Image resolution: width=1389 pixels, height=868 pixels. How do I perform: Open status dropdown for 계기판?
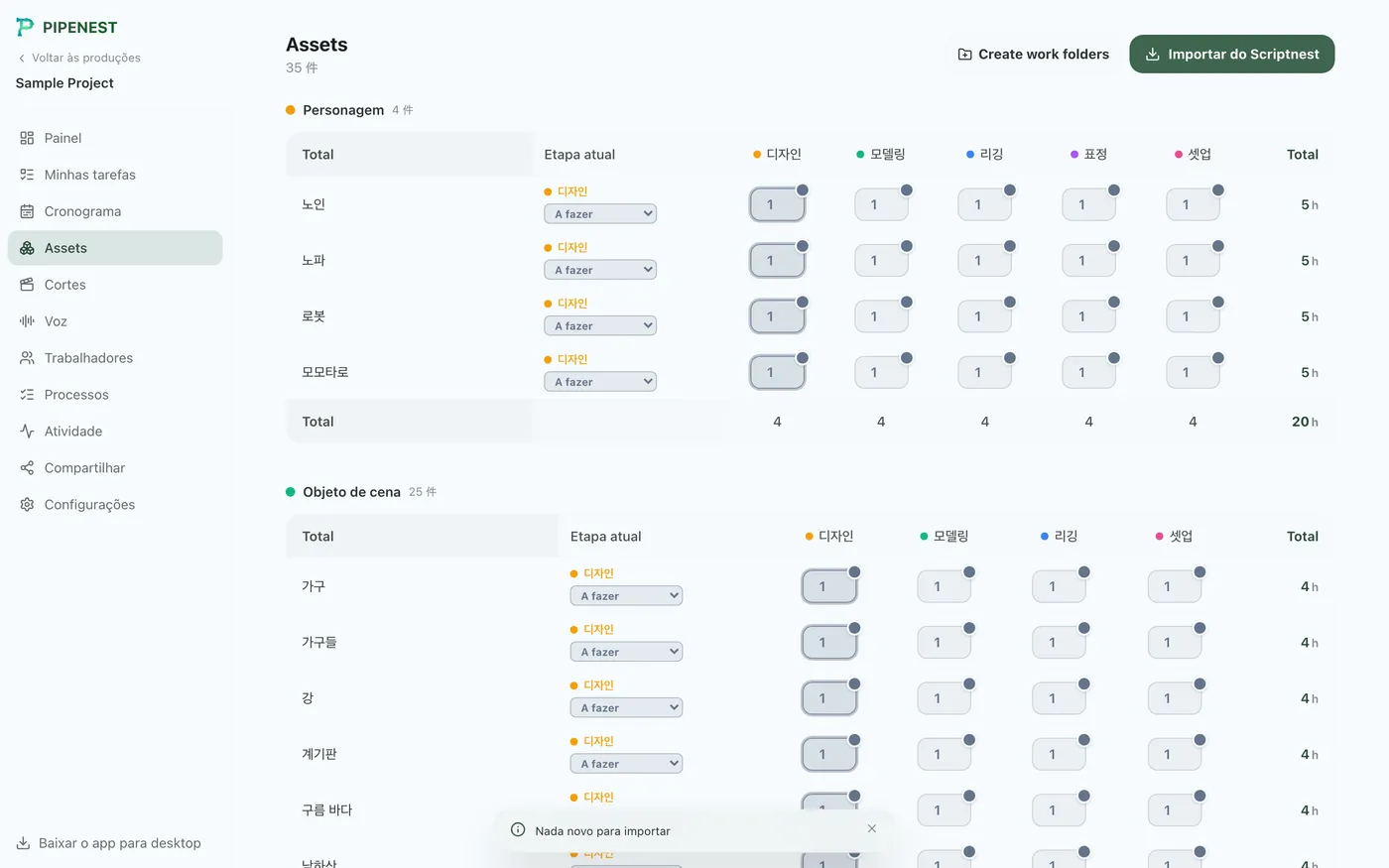(x=626, y=764)
